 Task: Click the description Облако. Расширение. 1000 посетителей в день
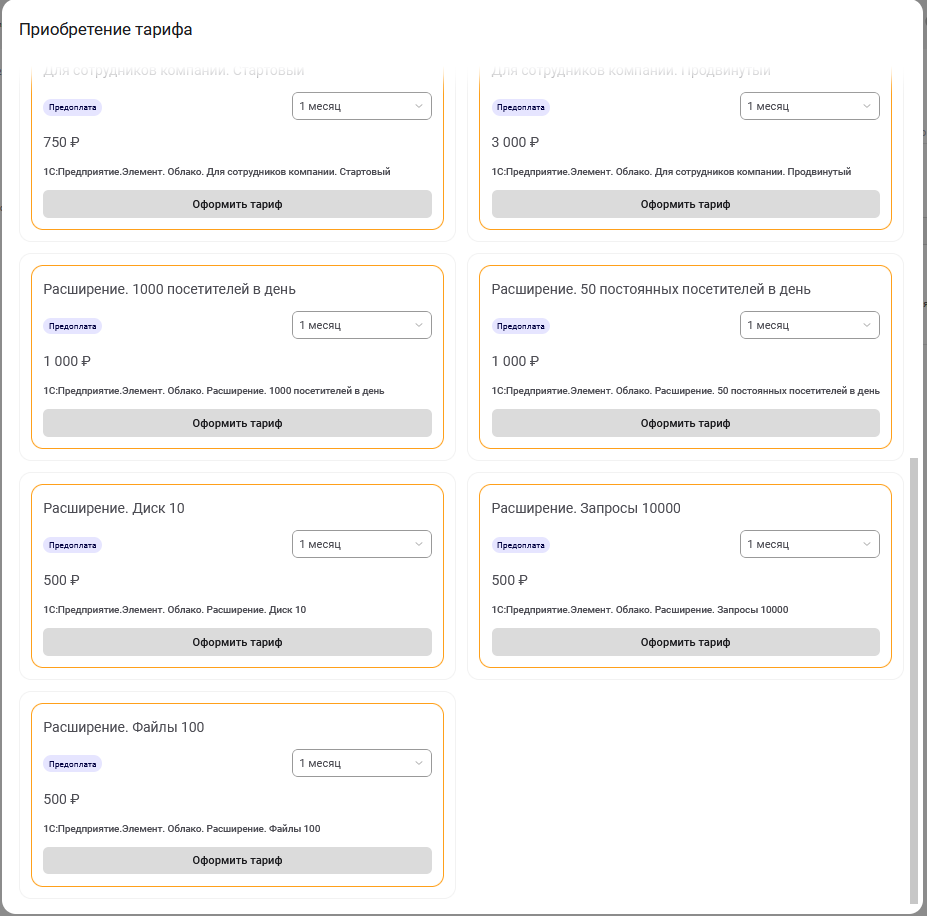[214, 391]
